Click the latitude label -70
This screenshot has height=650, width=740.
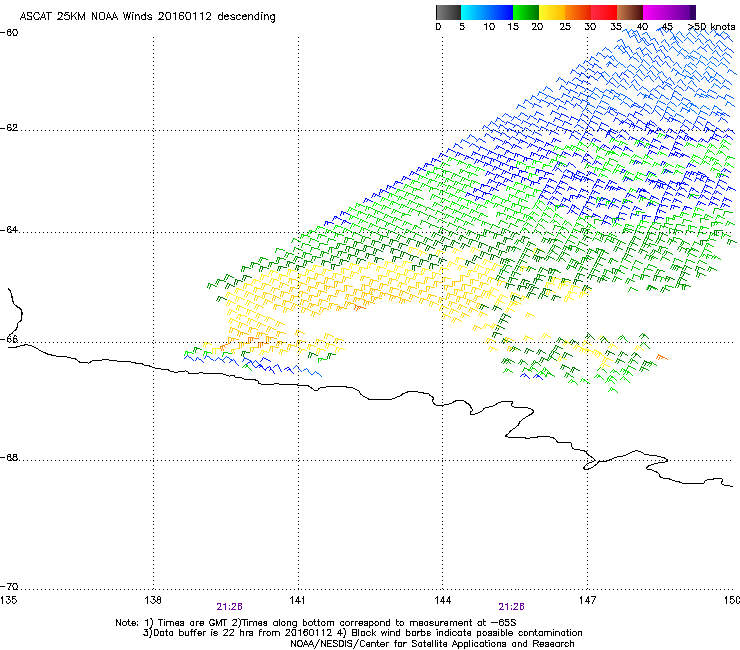9,587
